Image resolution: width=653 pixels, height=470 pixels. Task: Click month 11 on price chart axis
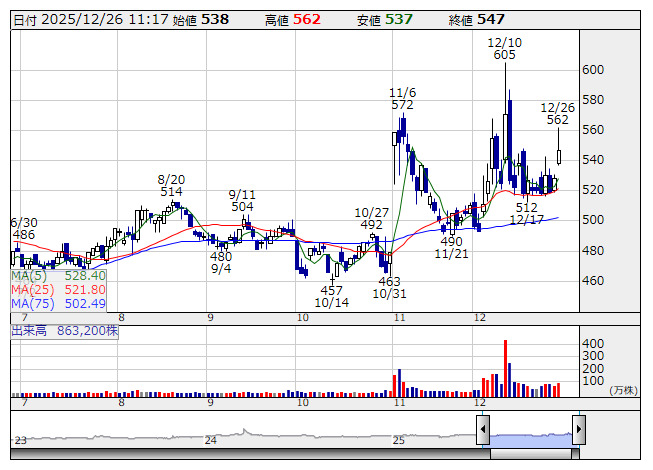pos(399,318)
